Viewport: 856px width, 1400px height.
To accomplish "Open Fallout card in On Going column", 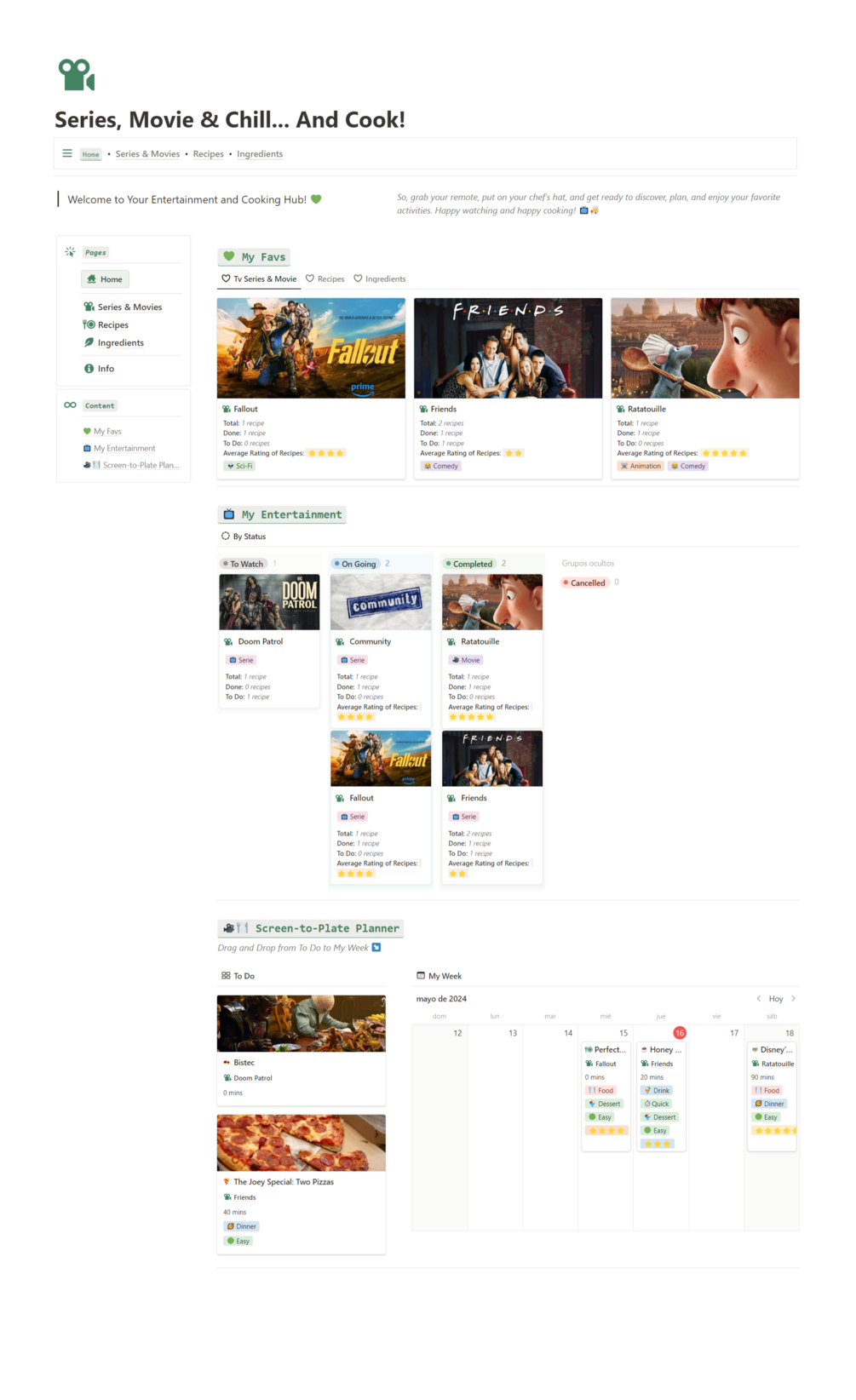I will (381, 807).
